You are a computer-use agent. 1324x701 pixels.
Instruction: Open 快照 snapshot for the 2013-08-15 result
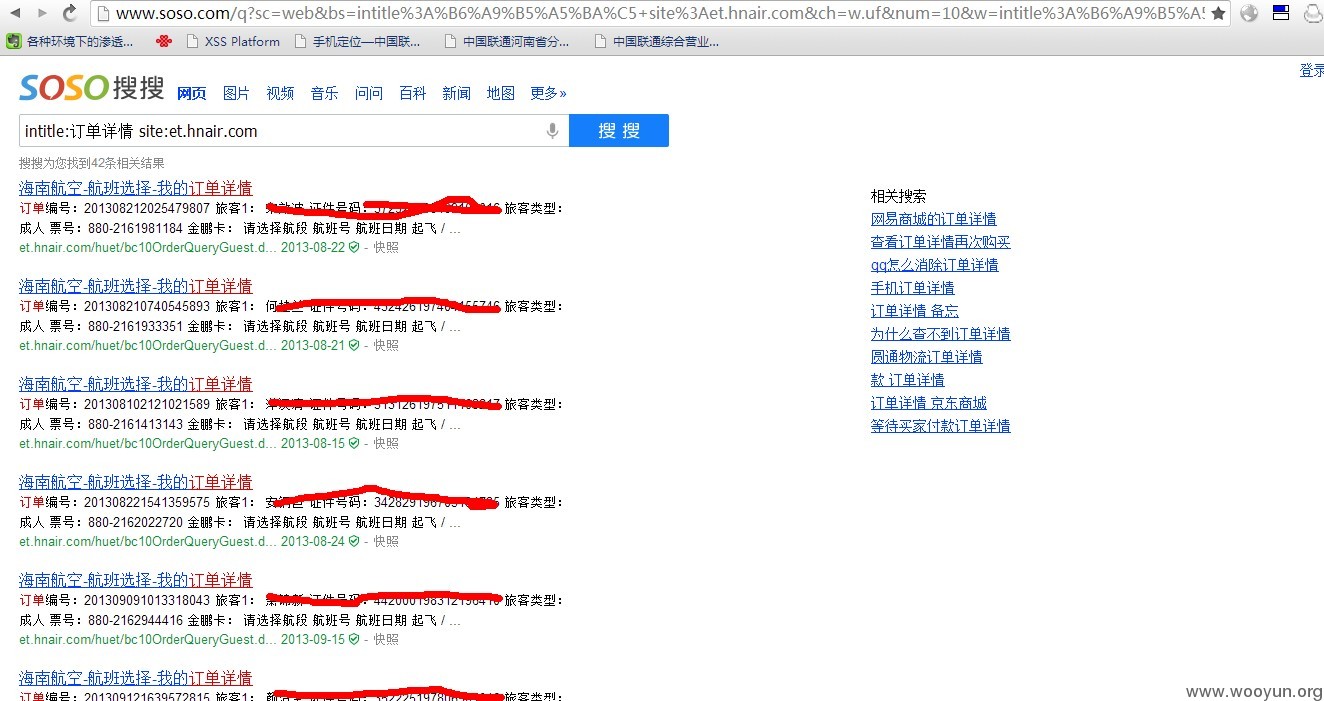pyautogui.click(x=386, y=443)
